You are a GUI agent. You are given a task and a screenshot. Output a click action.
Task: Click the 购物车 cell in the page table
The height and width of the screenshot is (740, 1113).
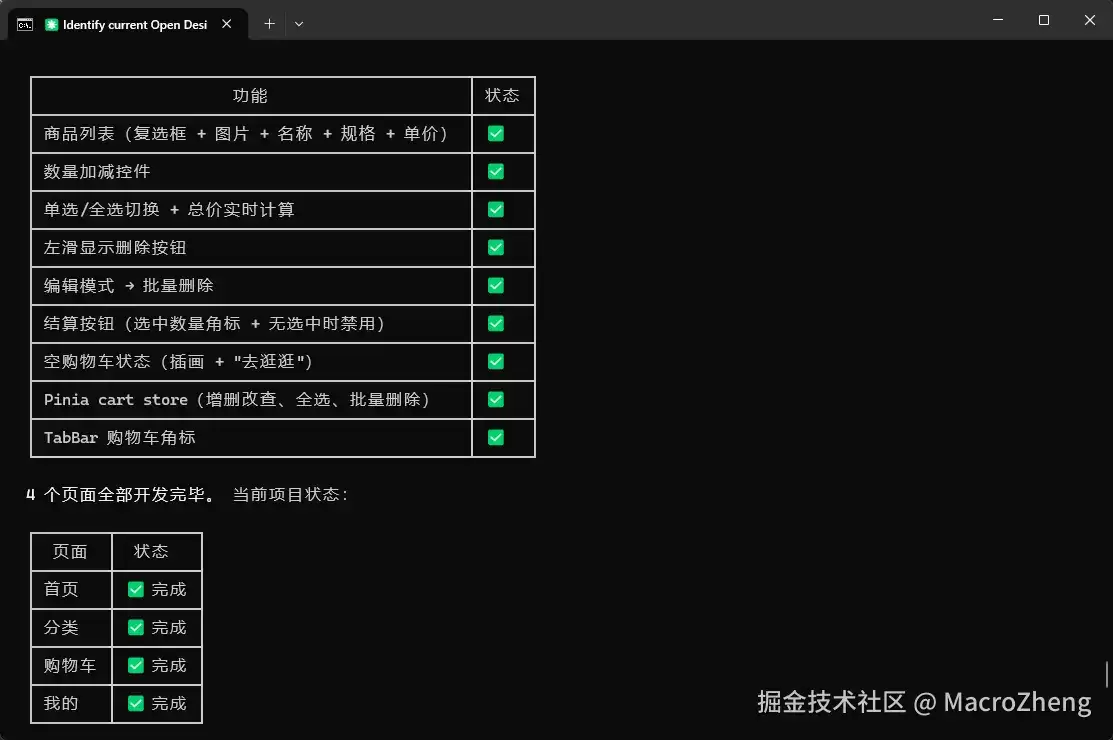point(70,666)
